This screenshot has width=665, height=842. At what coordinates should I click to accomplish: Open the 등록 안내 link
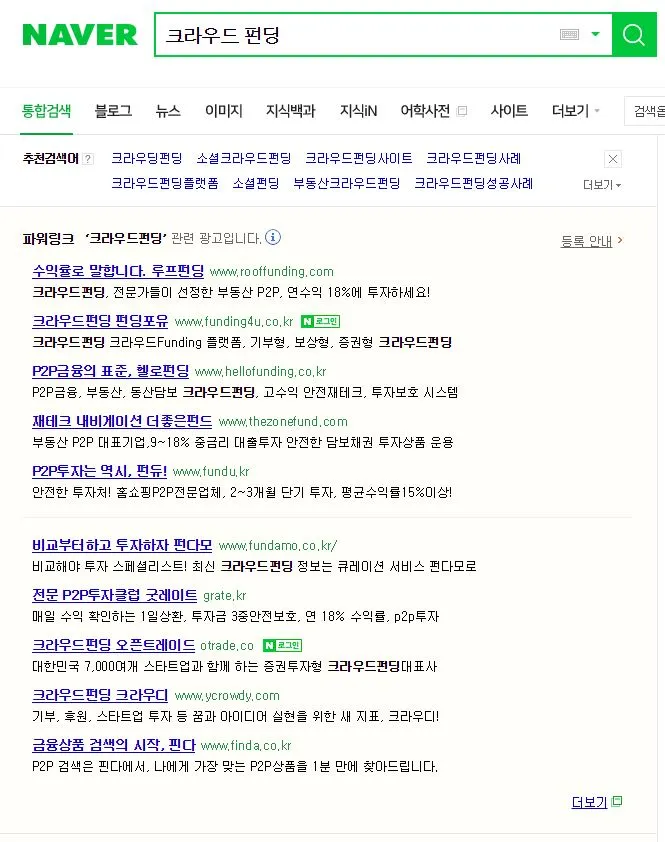tap(587, 241)
